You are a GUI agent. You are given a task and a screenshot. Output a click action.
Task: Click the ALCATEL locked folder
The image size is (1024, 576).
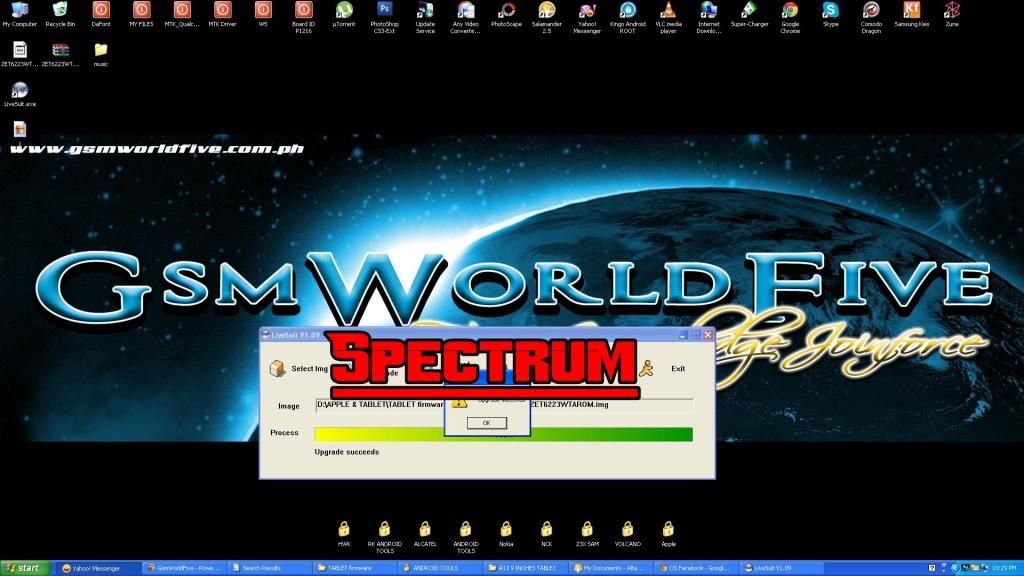tap(425, 534)
